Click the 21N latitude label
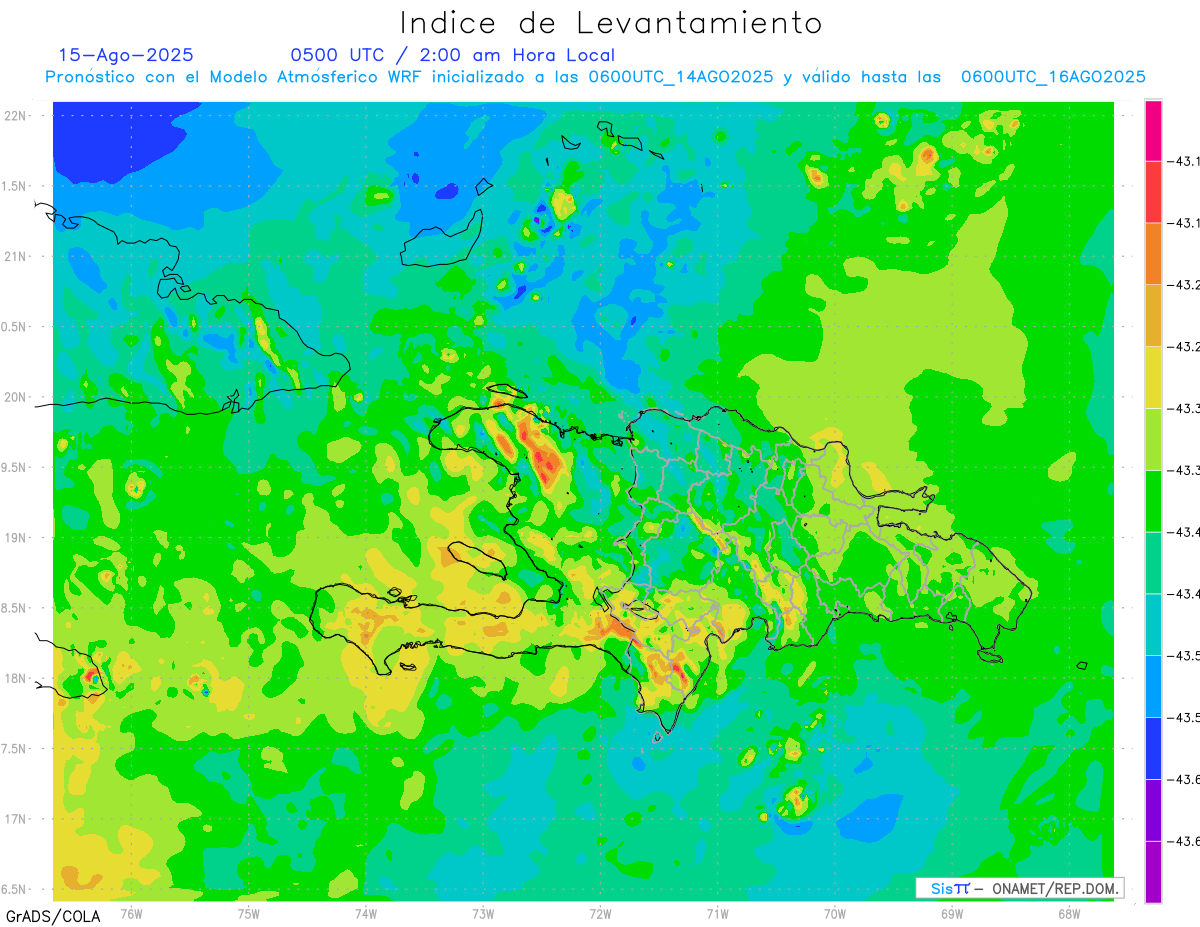The height and width of the screenshot is (927, 1200). click(15, 257)
